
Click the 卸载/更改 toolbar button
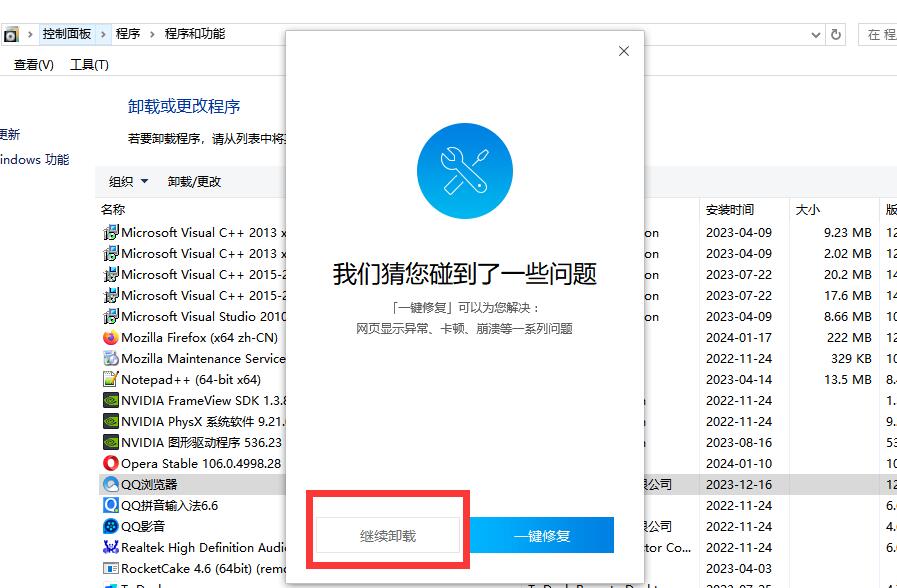(x=194, y=182)
